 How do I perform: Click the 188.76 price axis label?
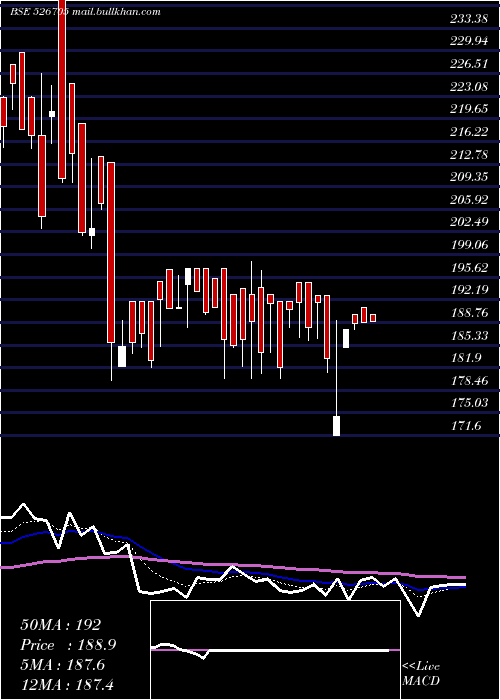pyautogui.click(x=470, y=313)
